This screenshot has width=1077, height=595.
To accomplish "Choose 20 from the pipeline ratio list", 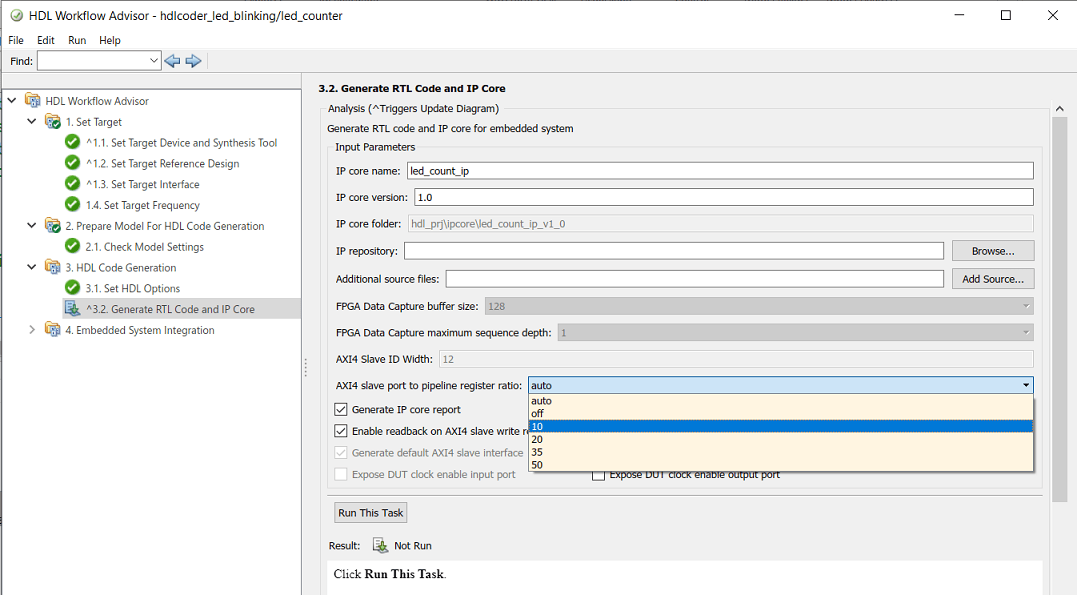I will coord(538,439).
